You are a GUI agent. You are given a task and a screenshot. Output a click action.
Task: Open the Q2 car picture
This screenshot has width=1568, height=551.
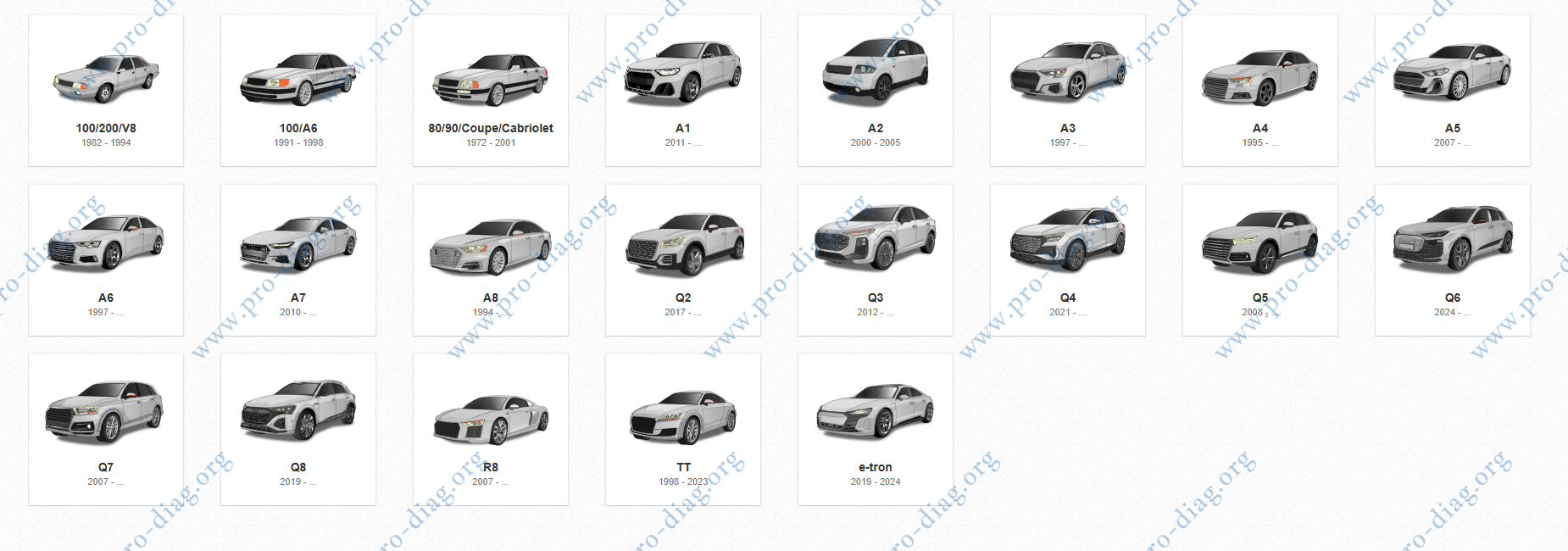683,244
